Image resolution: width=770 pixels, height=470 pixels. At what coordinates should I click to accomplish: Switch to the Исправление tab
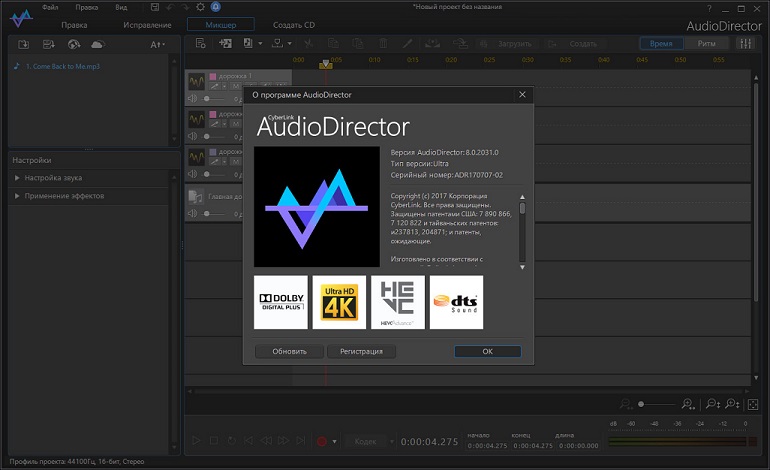(x=147, y=25)
